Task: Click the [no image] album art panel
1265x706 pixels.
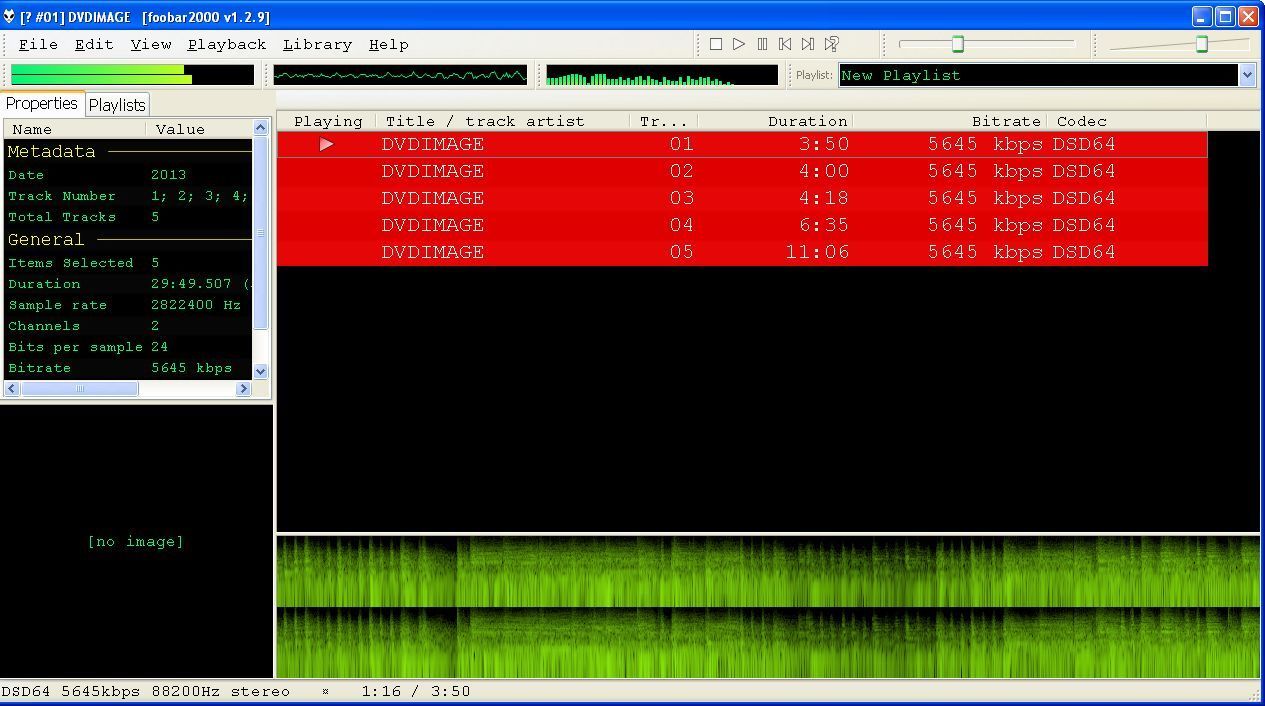Action: 136,542
